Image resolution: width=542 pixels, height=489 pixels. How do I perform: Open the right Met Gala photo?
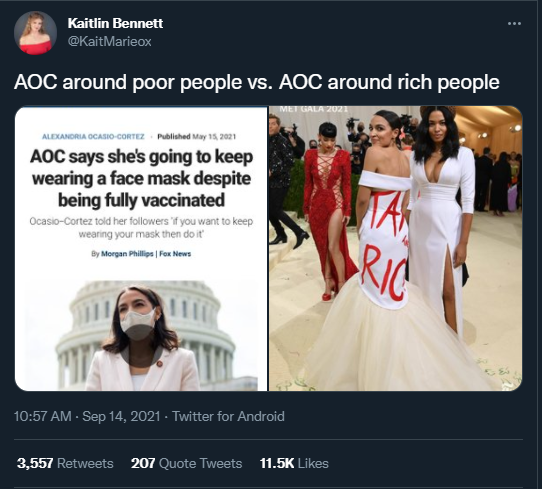[x=395, y=249]
